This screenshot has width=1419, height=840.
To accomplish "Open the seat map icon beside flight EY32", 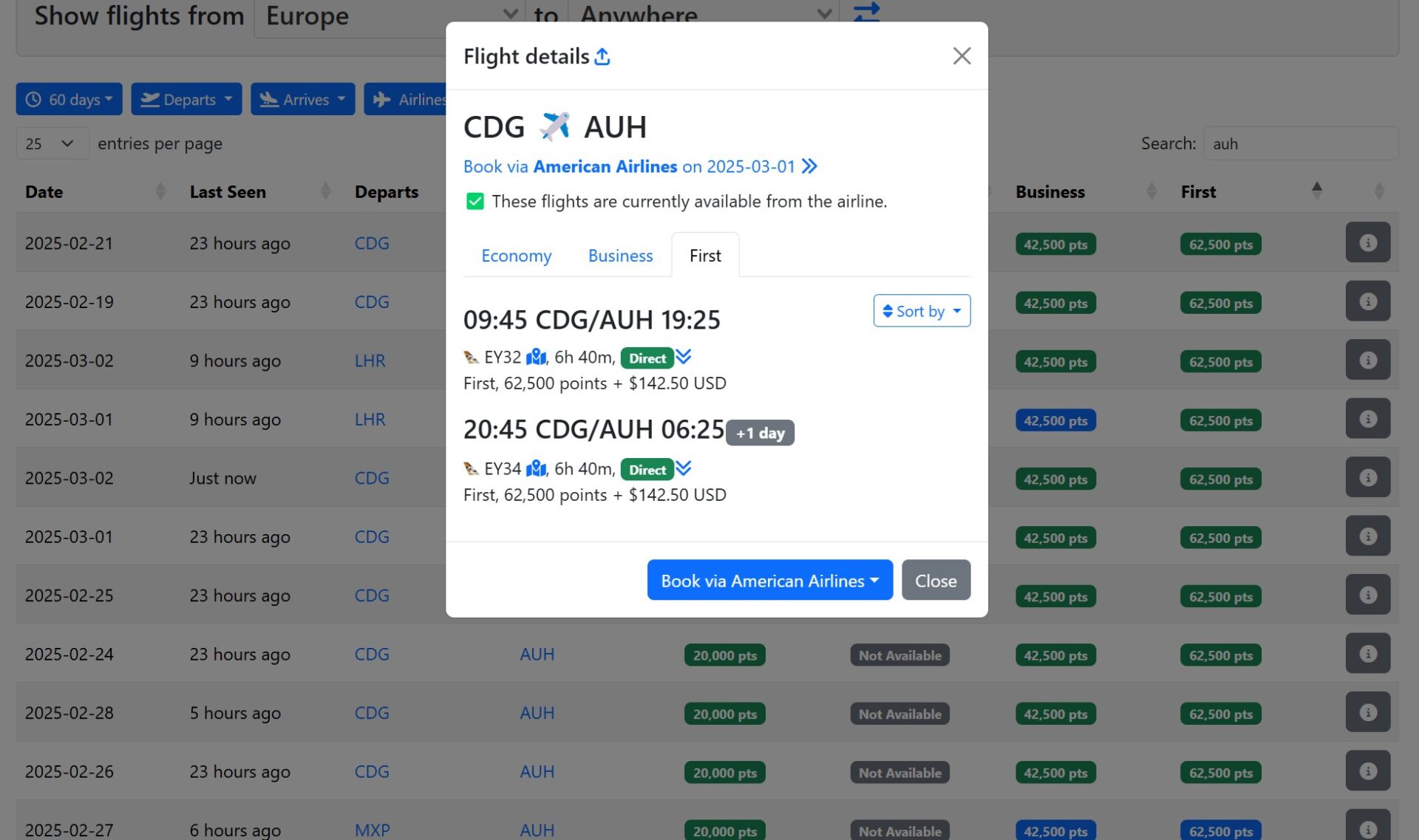I will [x=537, y=358].
